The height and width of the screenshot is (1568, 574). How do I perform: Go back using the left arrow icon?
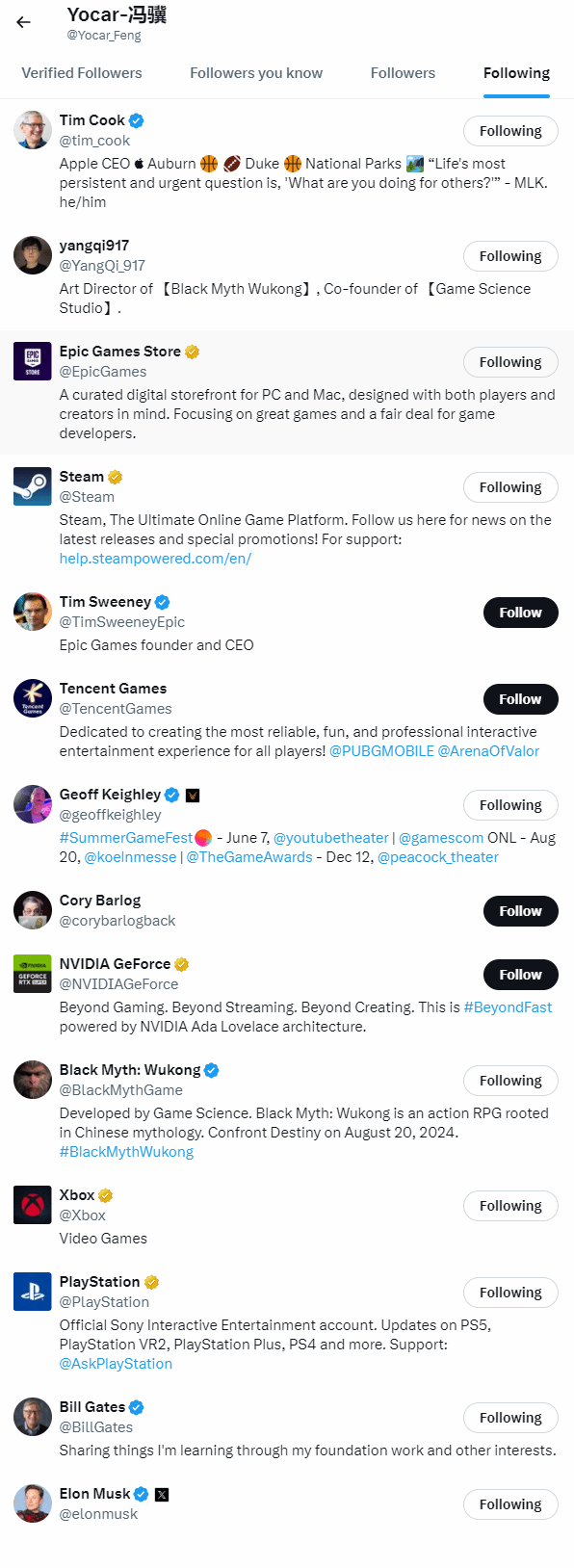[23, 22]
